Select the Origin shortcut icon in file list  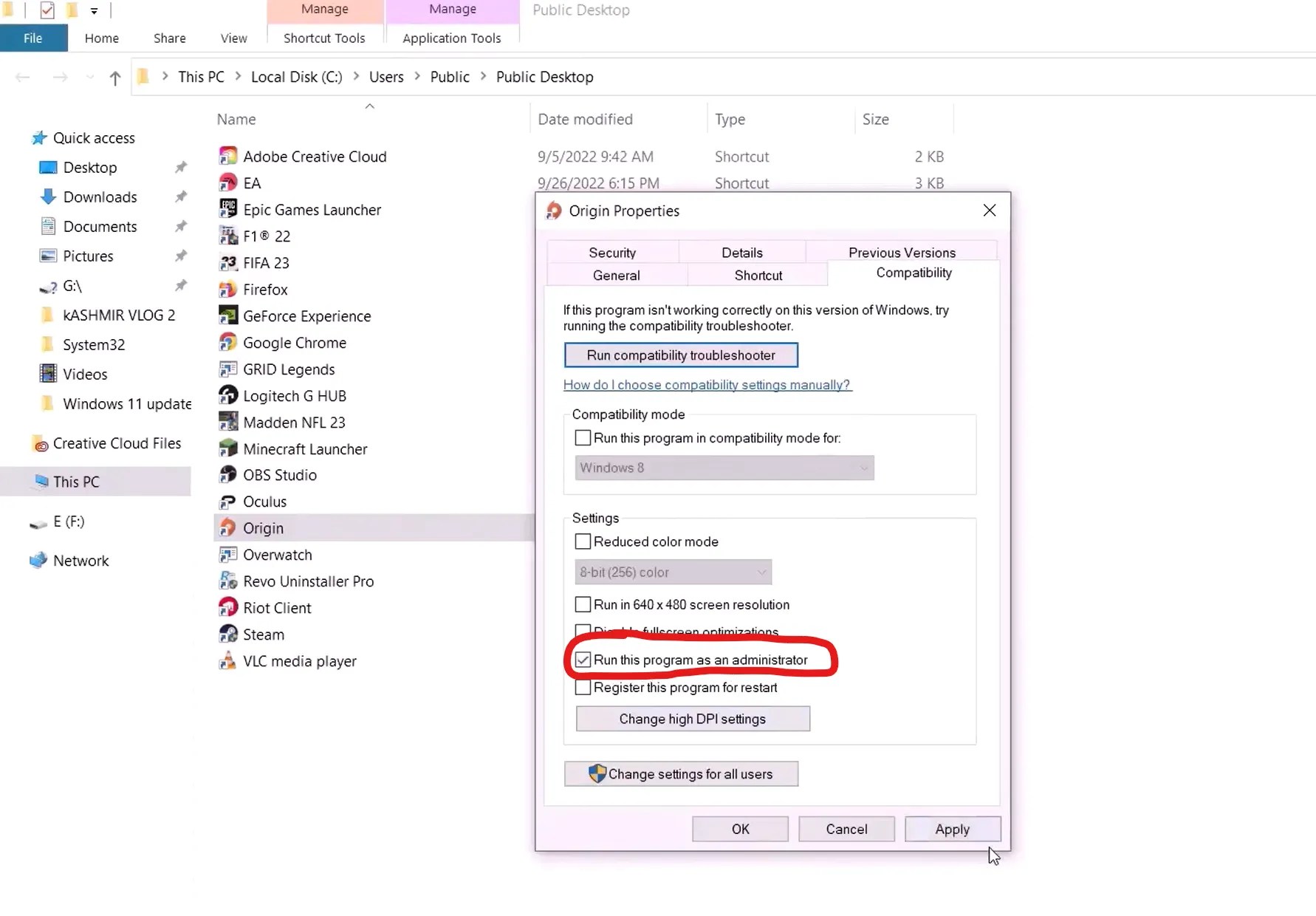[228, 527]
